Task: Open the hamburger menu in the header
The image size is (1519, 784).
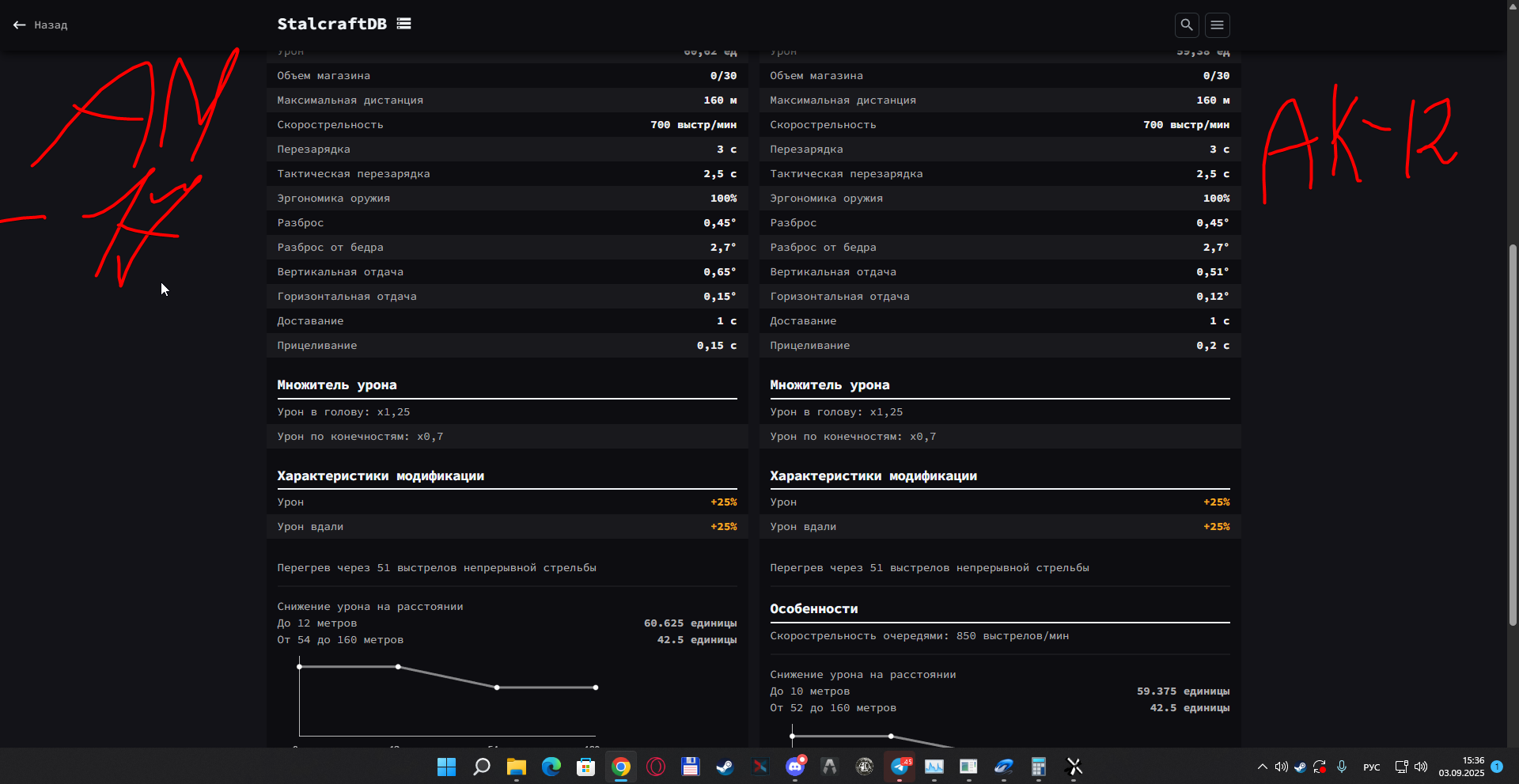Action: tap(1218, 25)
